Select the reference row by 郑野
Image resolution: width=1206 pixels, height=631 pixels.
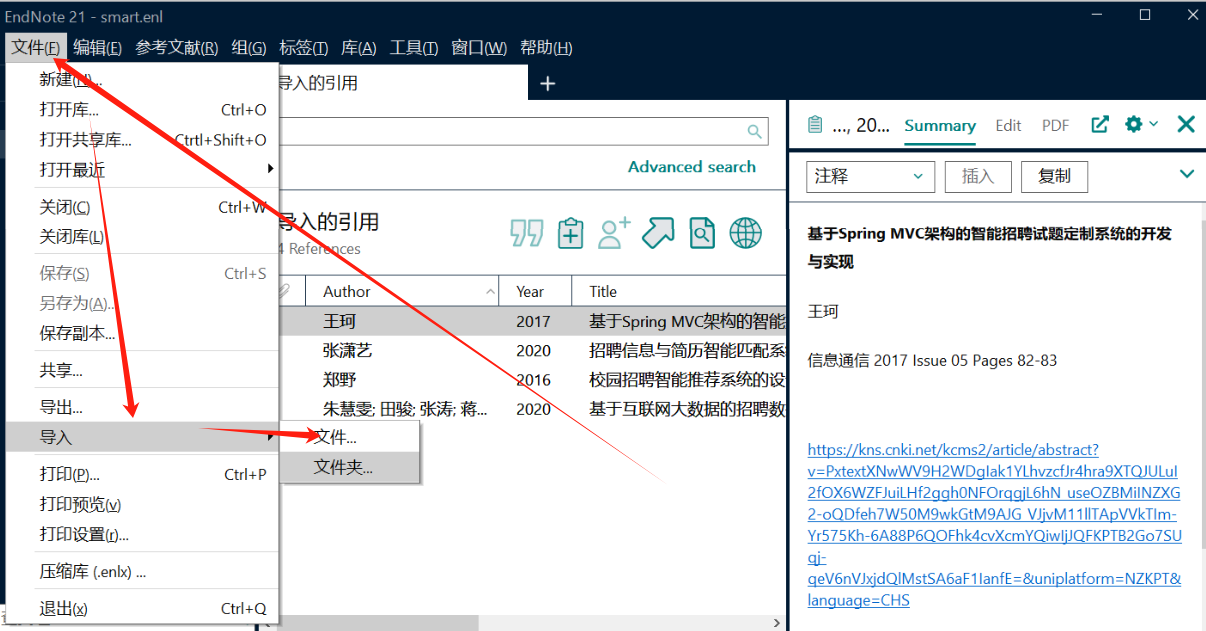tap(531, 380)
